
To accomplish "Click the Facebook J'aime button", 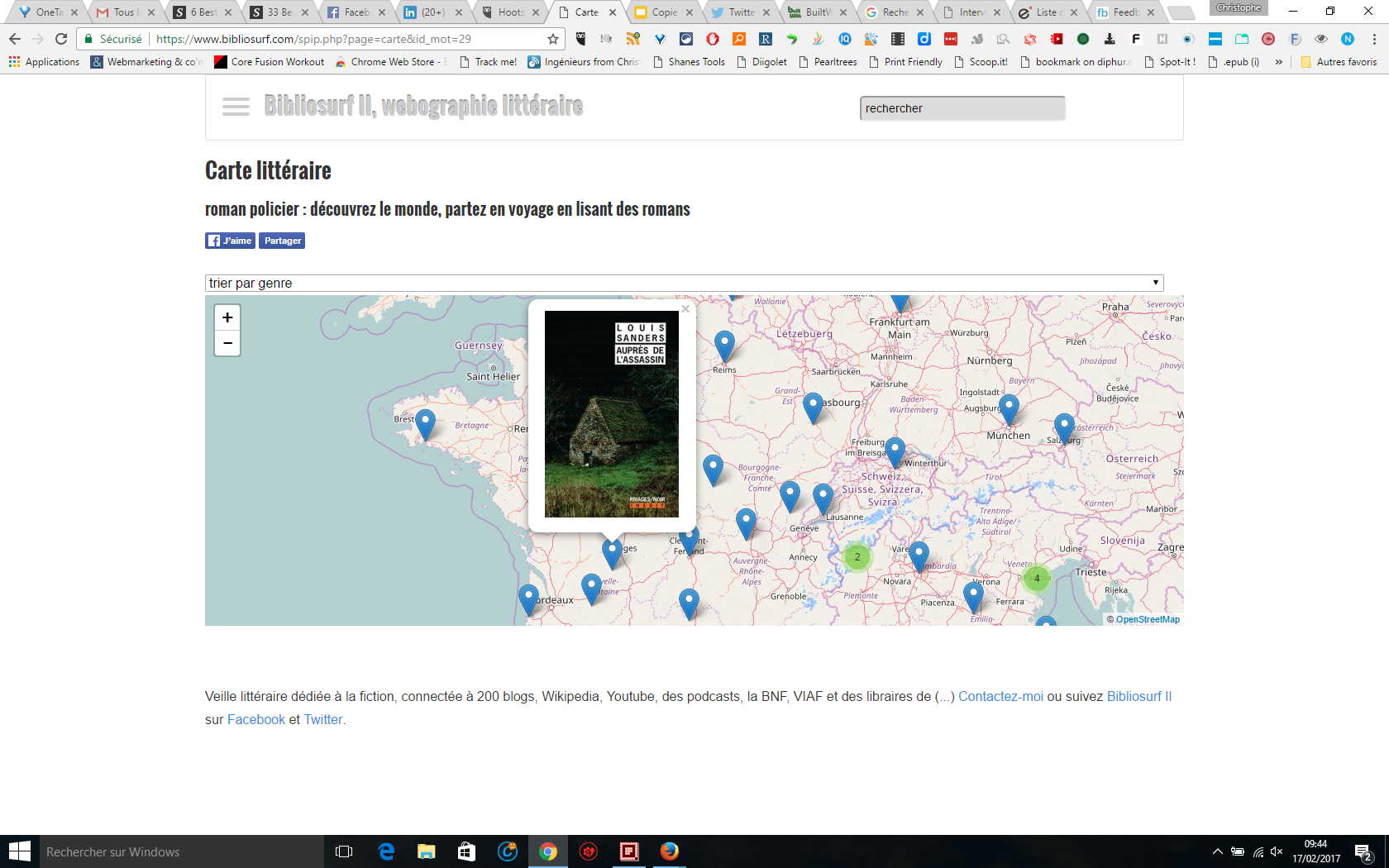I will (230, 241).
